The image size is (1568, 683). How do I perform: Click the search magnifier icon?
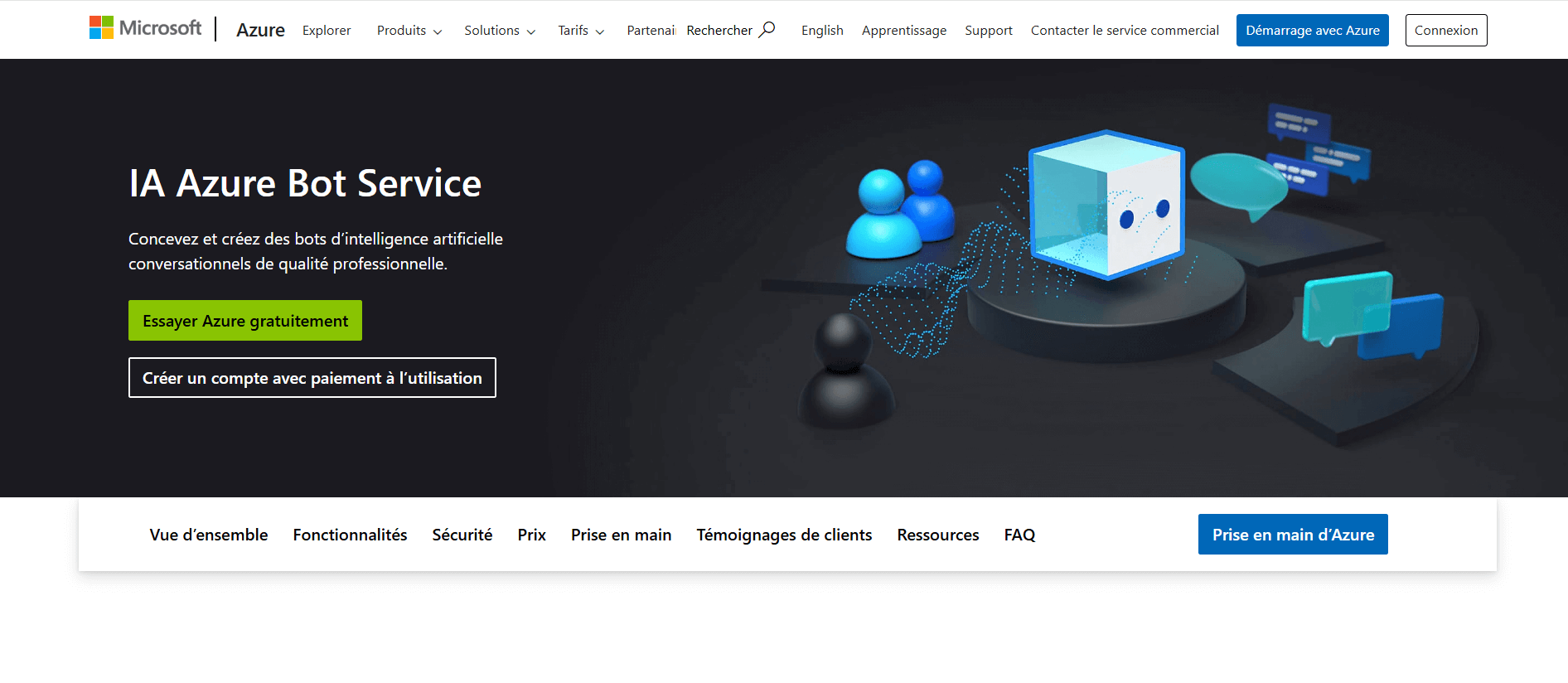point(767,30)
